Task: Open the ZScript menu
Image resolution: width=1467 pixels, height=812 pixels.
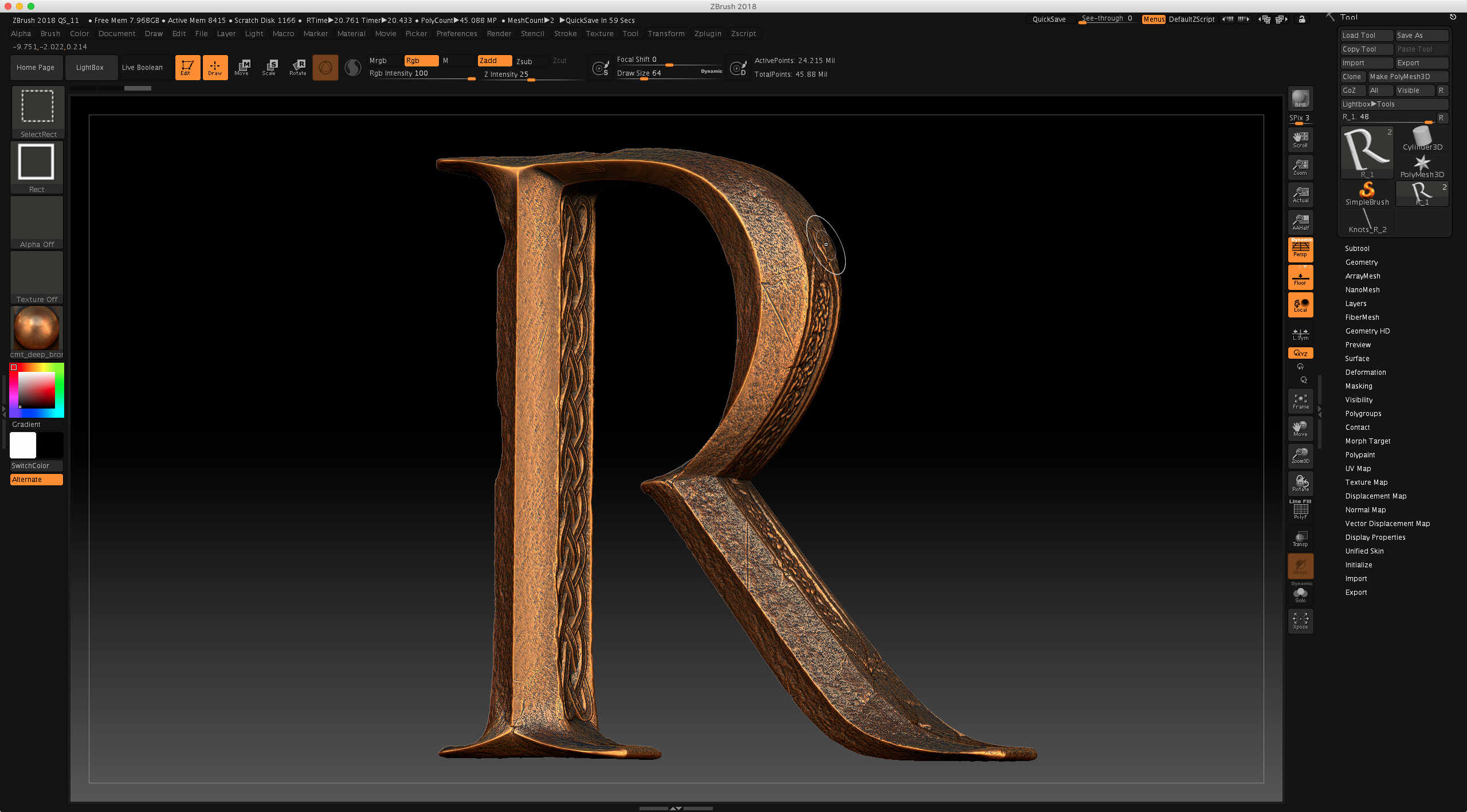Action: 743,34
